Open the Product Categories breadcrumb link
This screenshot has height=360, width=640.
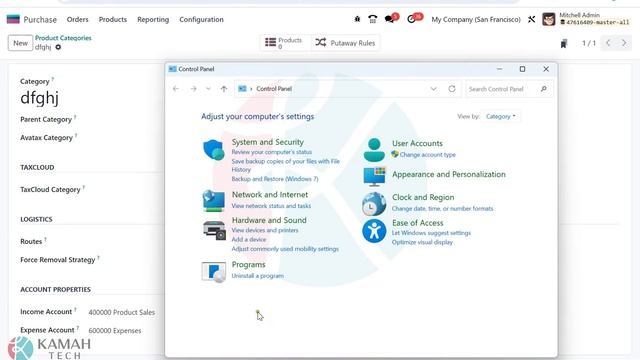pyautogui.click(x=63, y=38)
